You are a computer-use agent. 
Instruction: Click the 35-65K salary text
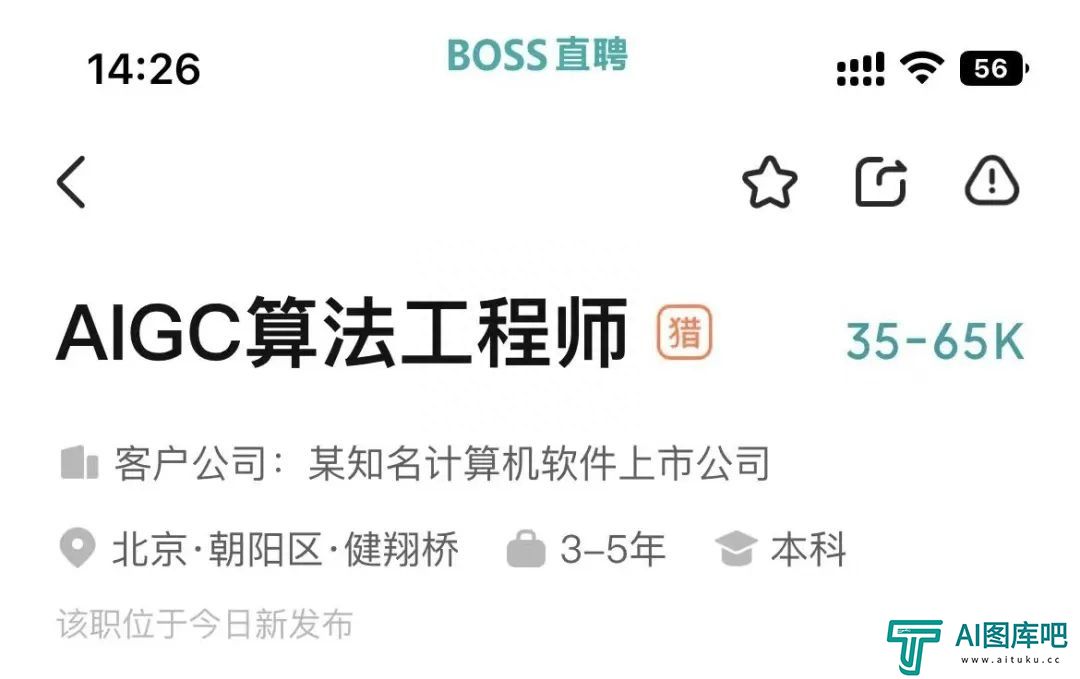coord(935,341)
